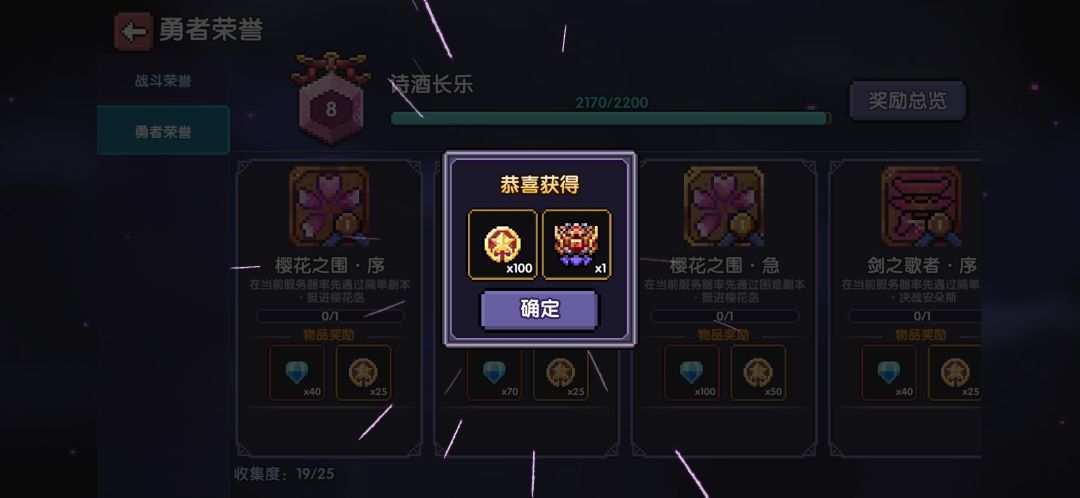Click the back arrow next to 勇者荣誉
This screenshot has width=1080, height=498.
[x=134, y=31]
